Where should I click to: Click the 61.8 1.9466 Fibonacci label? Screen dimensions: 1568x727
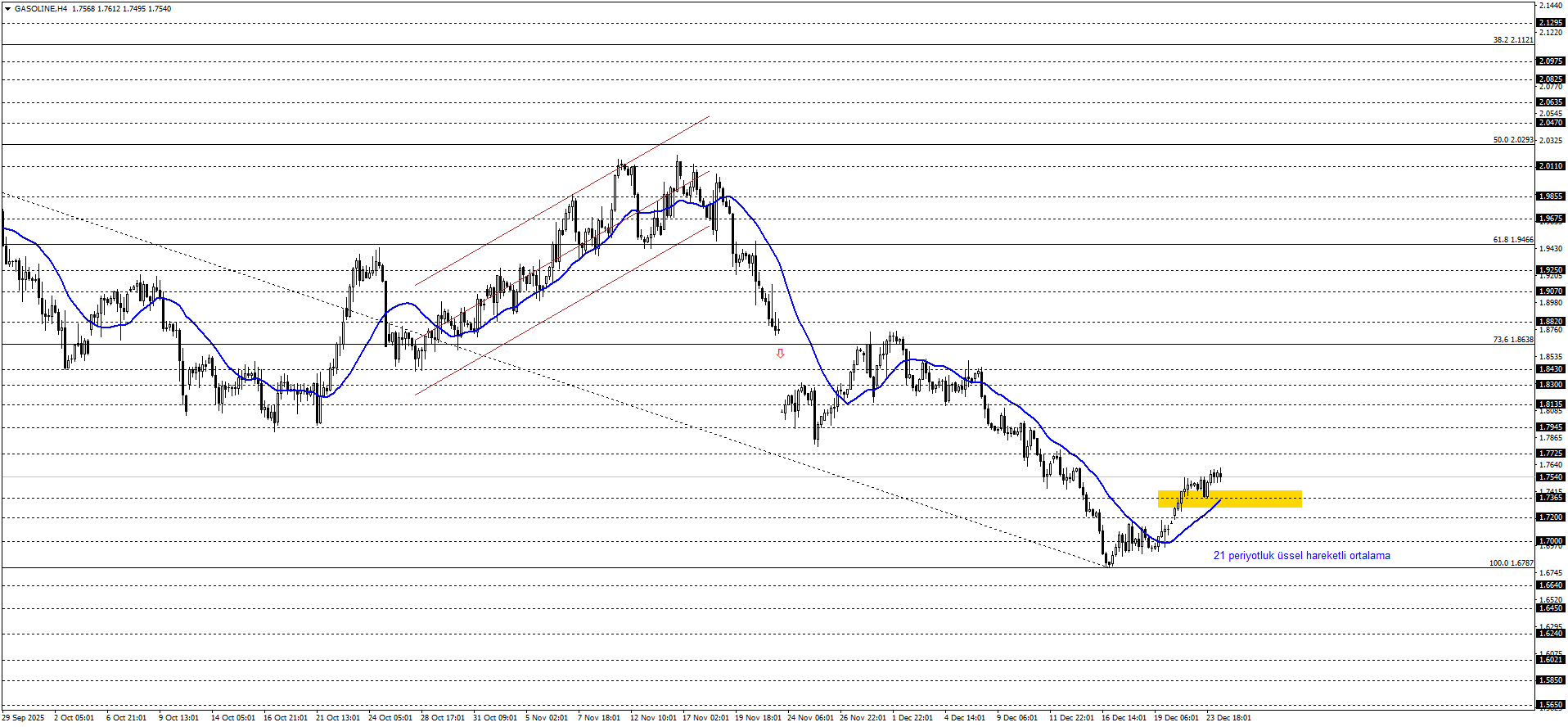(1512, 240)
